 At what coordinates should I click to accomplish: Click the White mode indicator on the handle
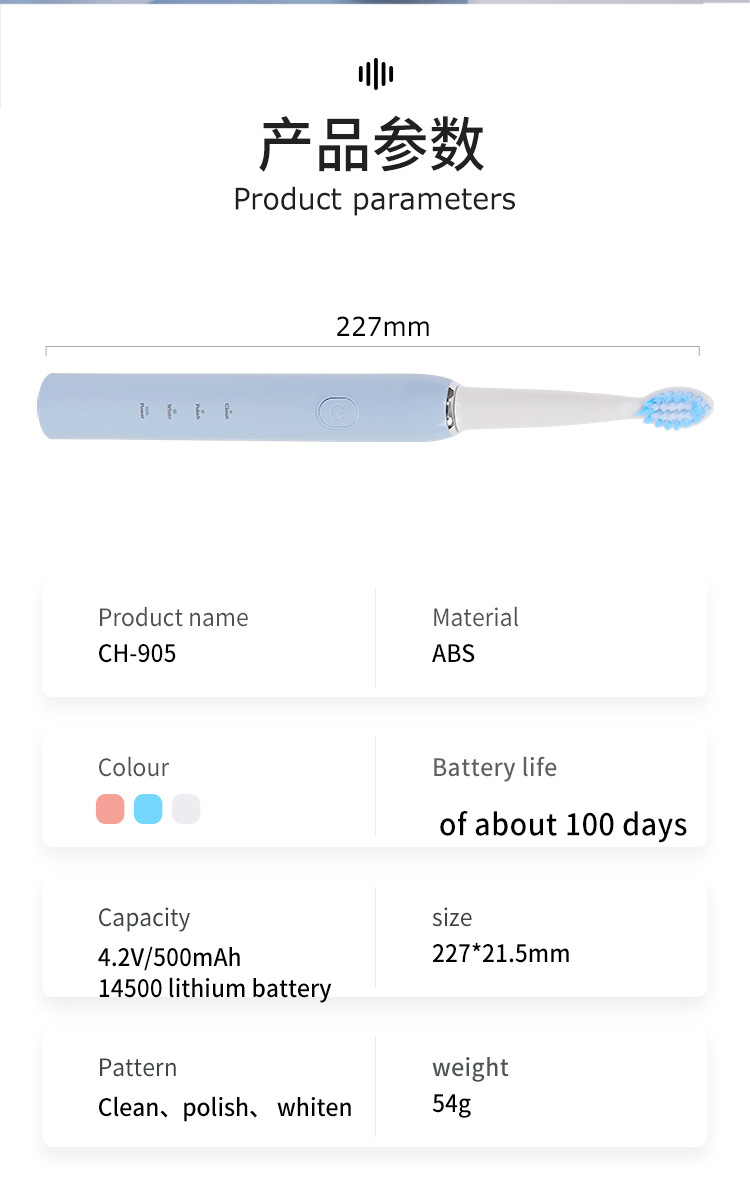pyautogui.click(x=171, y=409)
